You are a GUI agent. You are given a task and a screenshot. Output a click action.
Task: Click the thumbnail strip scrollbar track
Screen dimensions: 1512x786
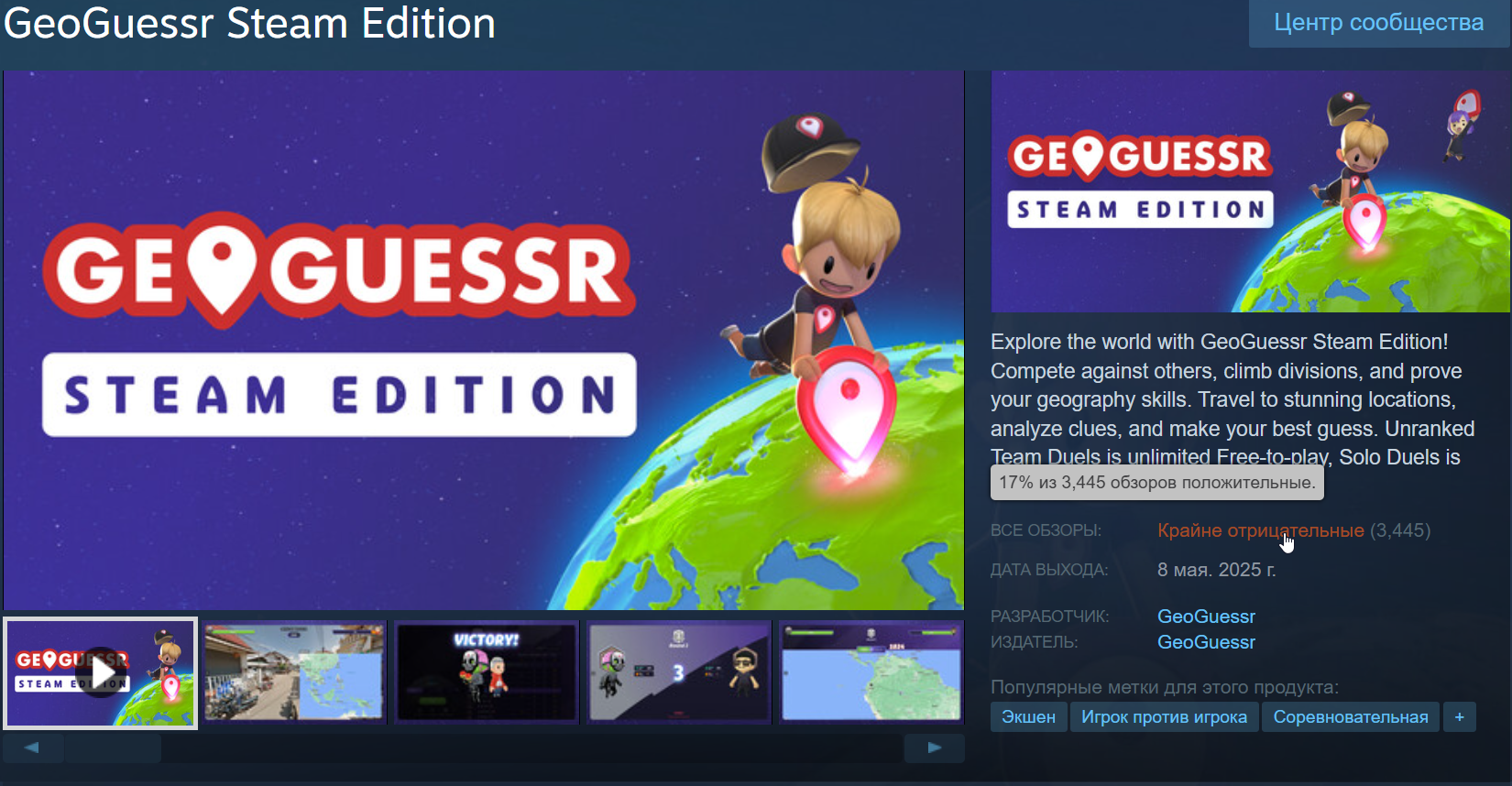pyautogui.click(x=531, y=748)
